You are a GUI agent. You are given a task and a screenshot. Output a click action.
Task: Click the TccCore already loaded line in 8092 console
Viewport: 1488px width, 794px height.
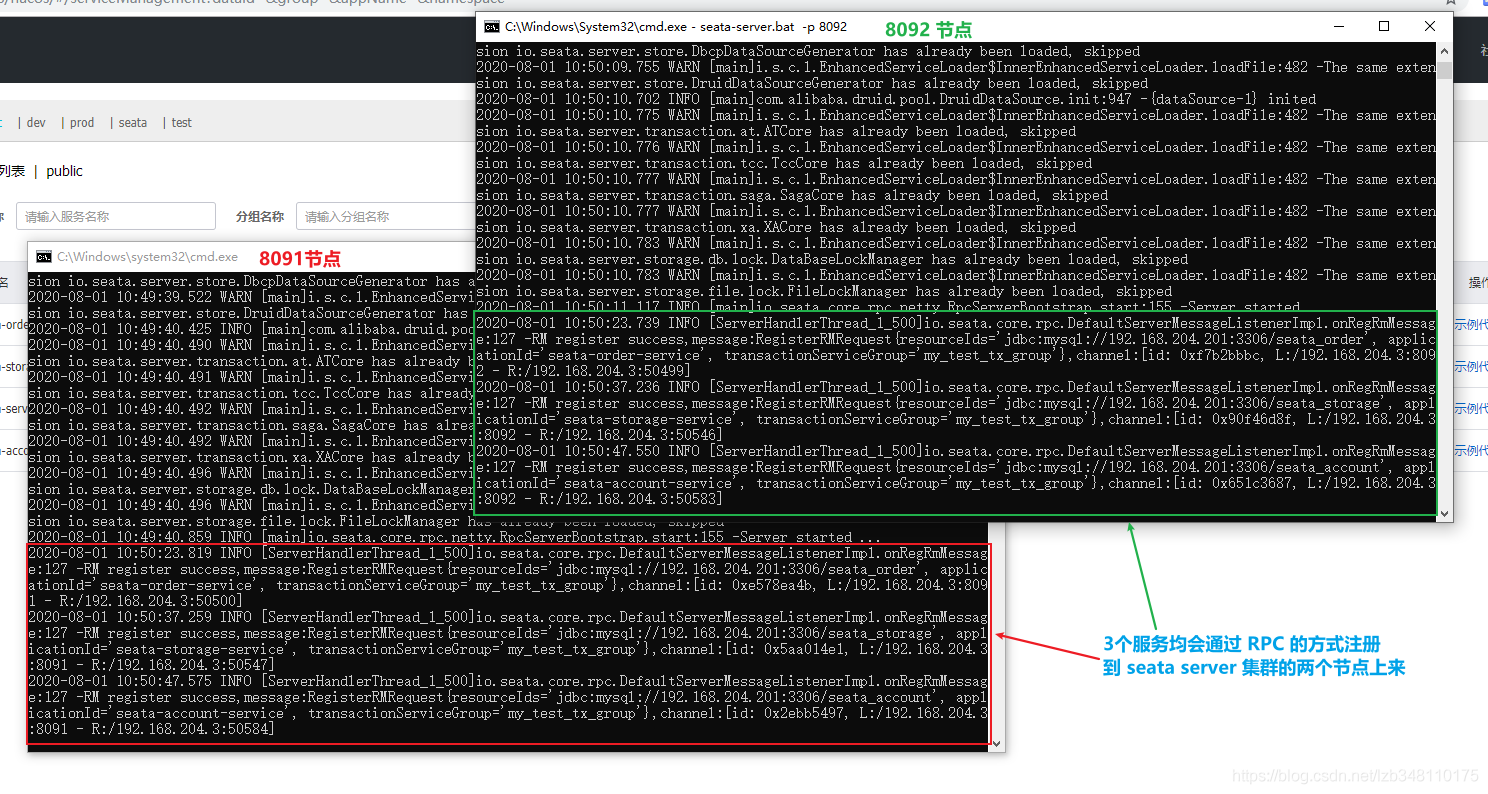click(784, 163)
